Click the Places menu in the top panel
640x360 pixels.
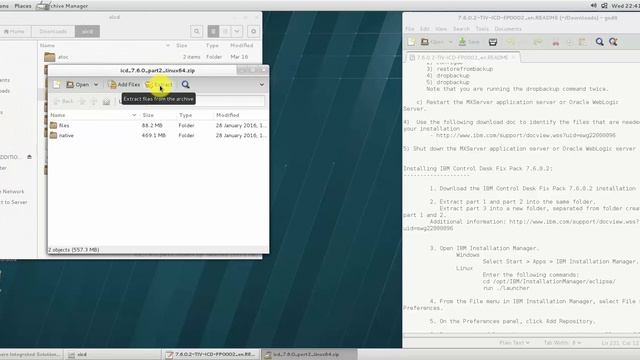23,6
